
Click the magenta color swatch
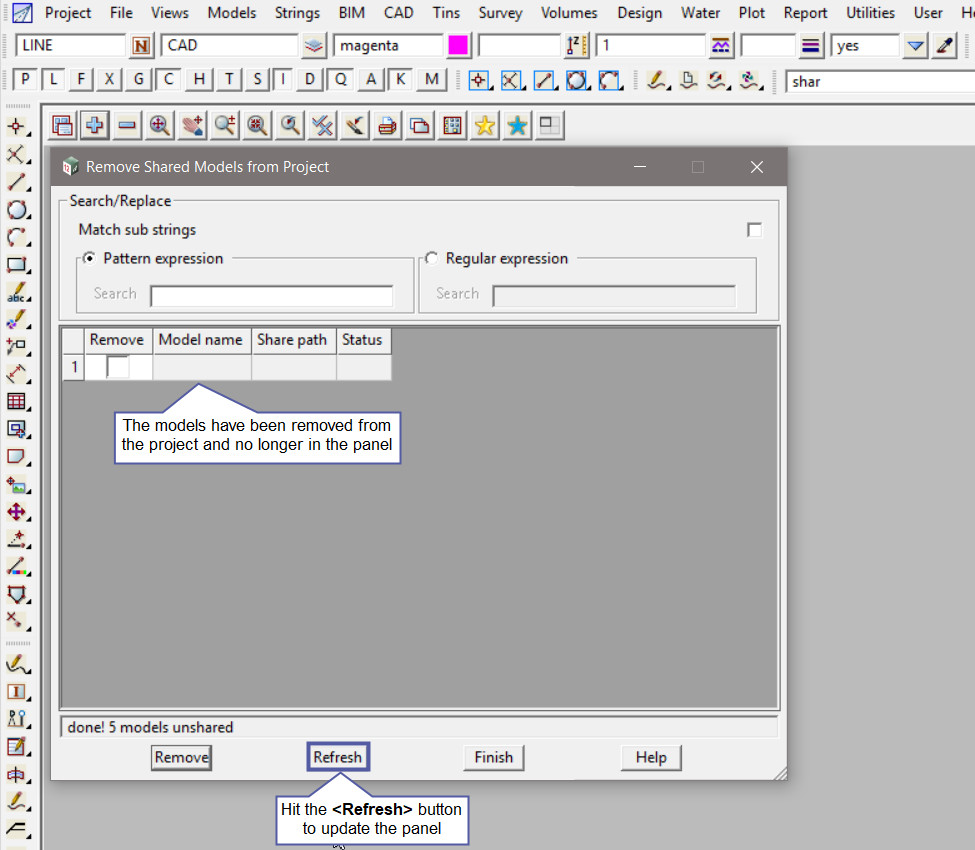pyautogui.click(x=458, y=46)
